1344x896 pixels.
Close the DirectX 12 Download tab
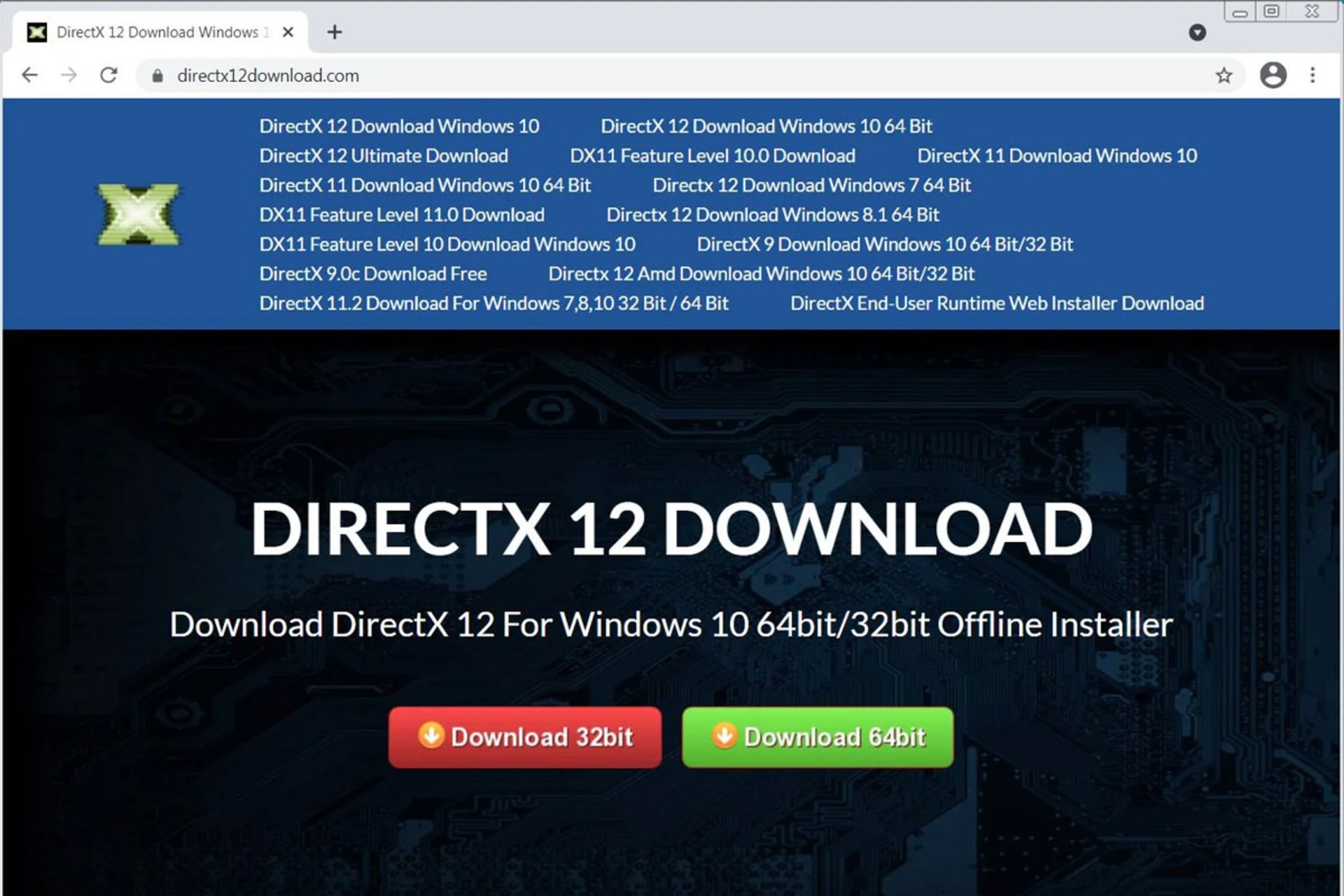(288, 32)
